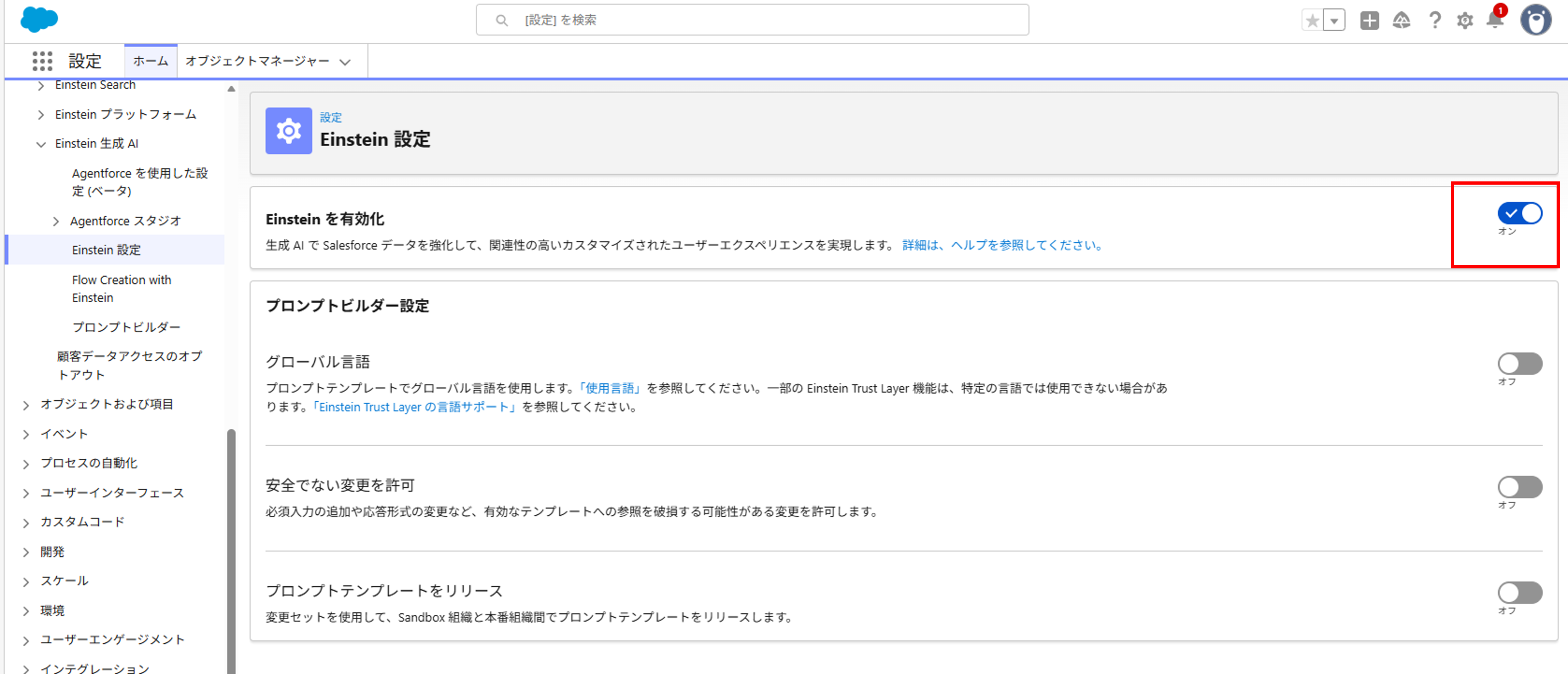This screenshot has height=674, width=1568.
Task: Open Flow Creation with Einstein
Action: (122, 289)
